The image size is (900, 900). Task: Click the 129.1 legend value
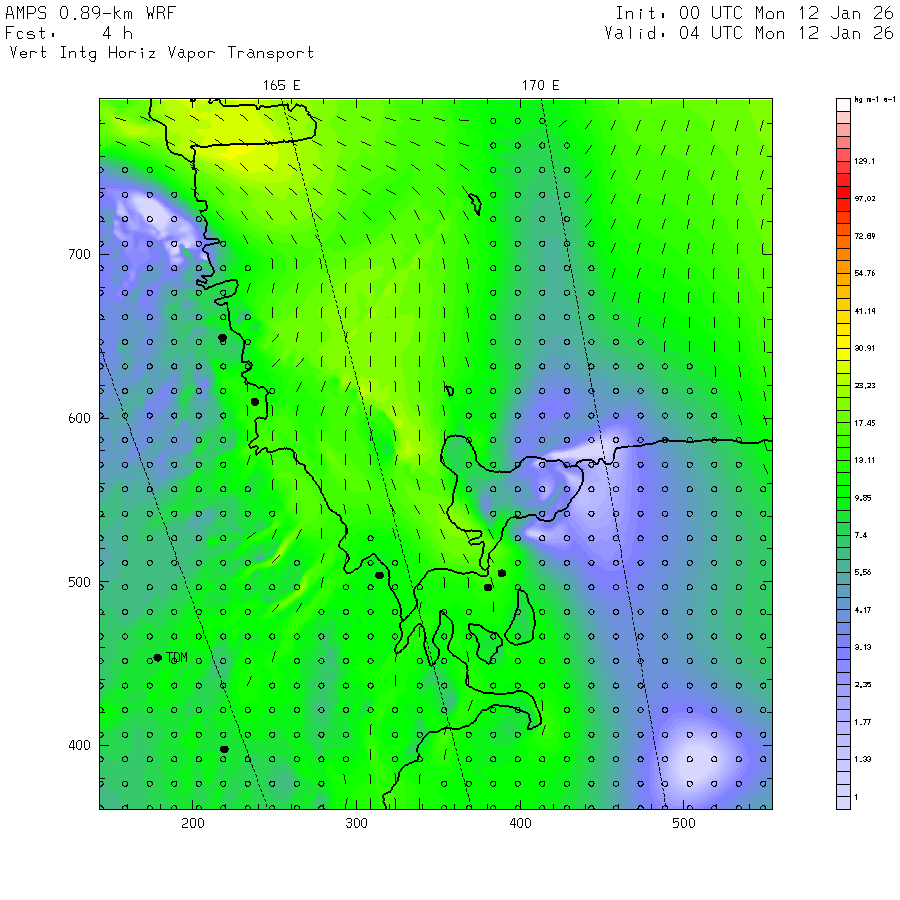point(864,161)
